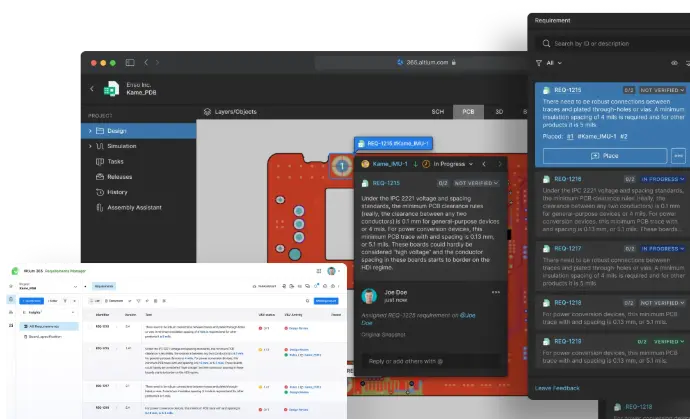Open the Layers/Objects panel
The image size is (690, 419).
coord(230,112)
